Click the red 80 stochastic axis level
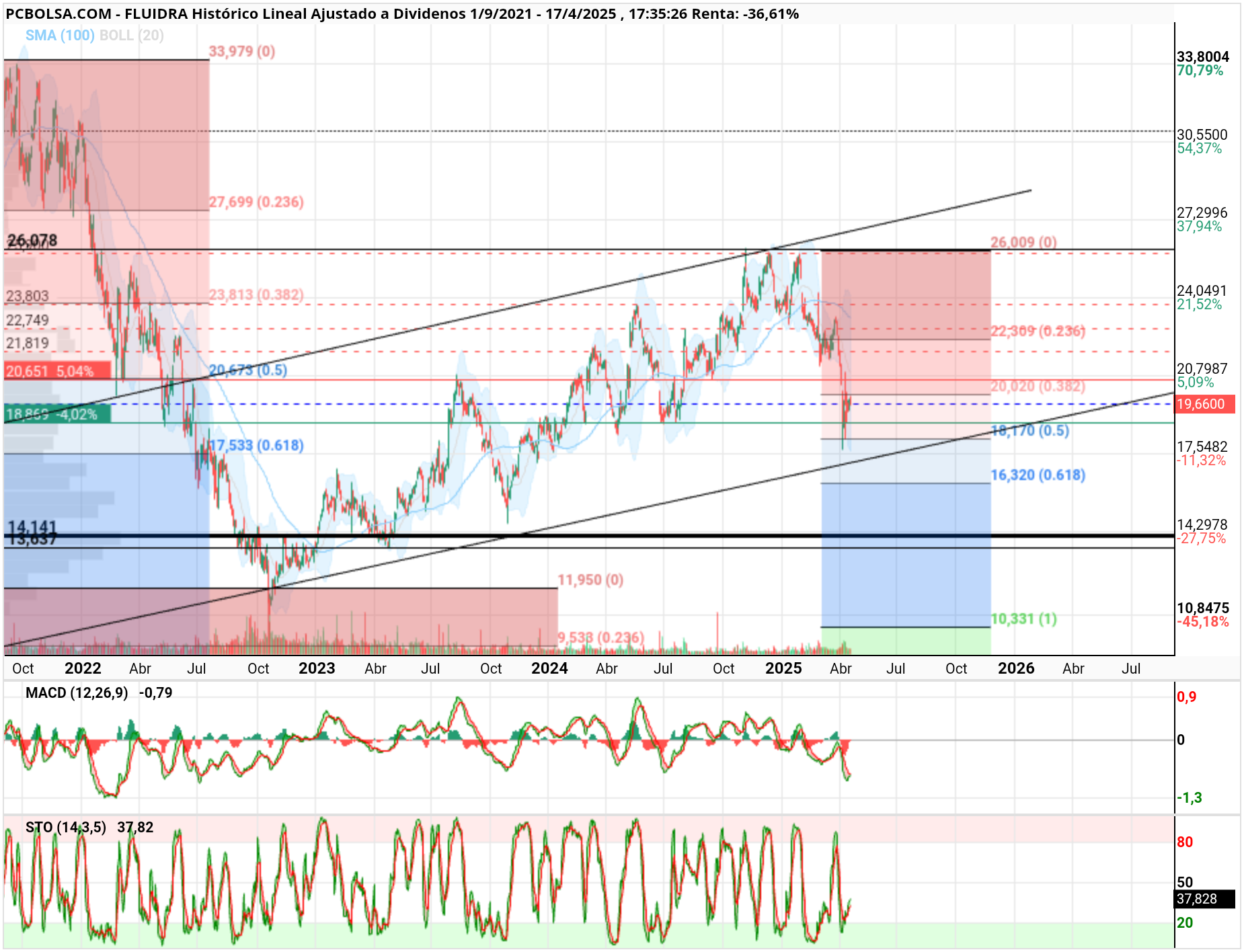 point(1185,842)
